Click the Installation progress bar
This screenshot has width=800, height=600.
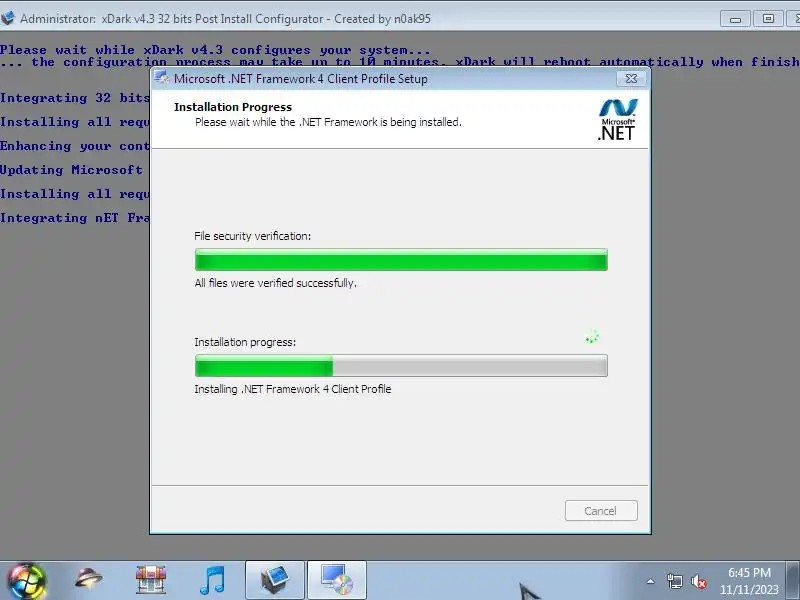click(x=401, y=366)
